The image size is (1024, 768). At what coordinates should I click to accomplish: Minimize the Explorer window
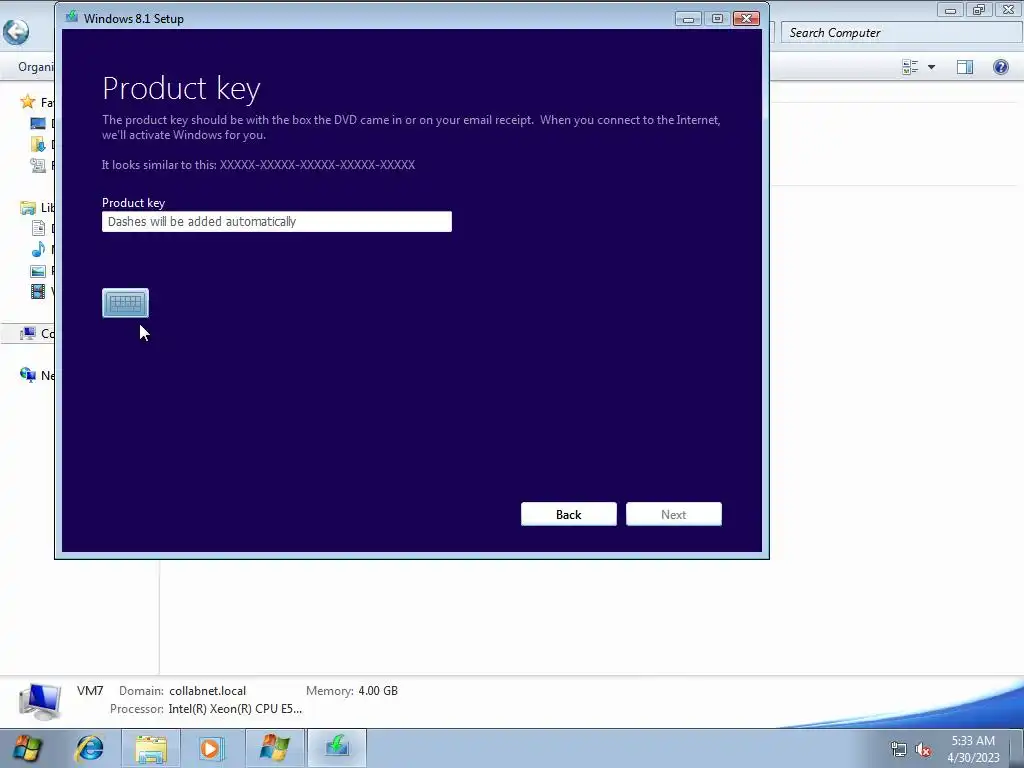951,10
